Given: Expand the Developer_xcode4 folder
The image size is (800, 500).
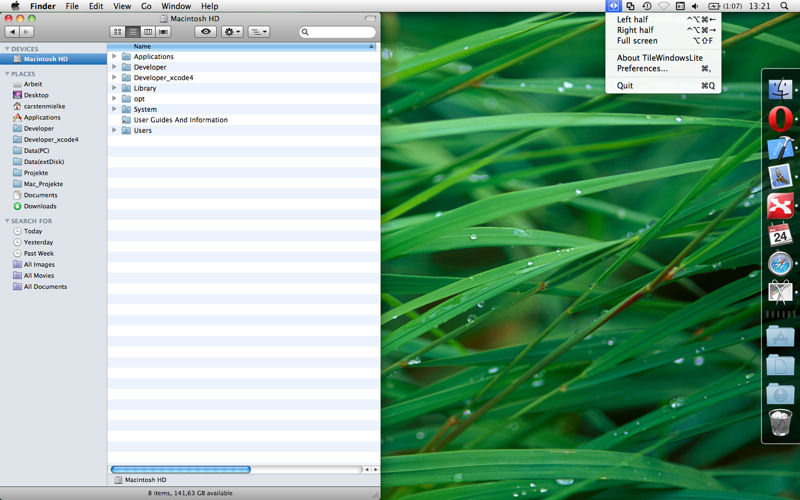Looking at the screenshot, I should click(114, 78).
